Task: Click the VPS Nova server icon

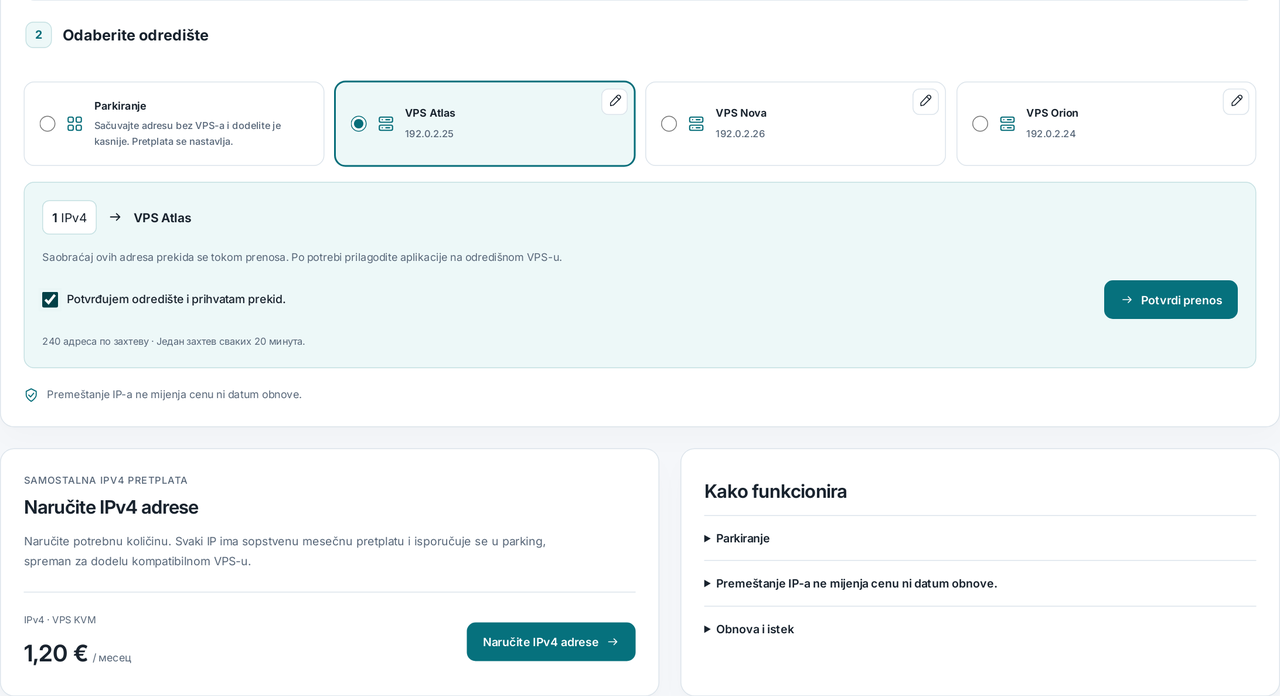Action: pyautogui.click(x=696, y=124)
